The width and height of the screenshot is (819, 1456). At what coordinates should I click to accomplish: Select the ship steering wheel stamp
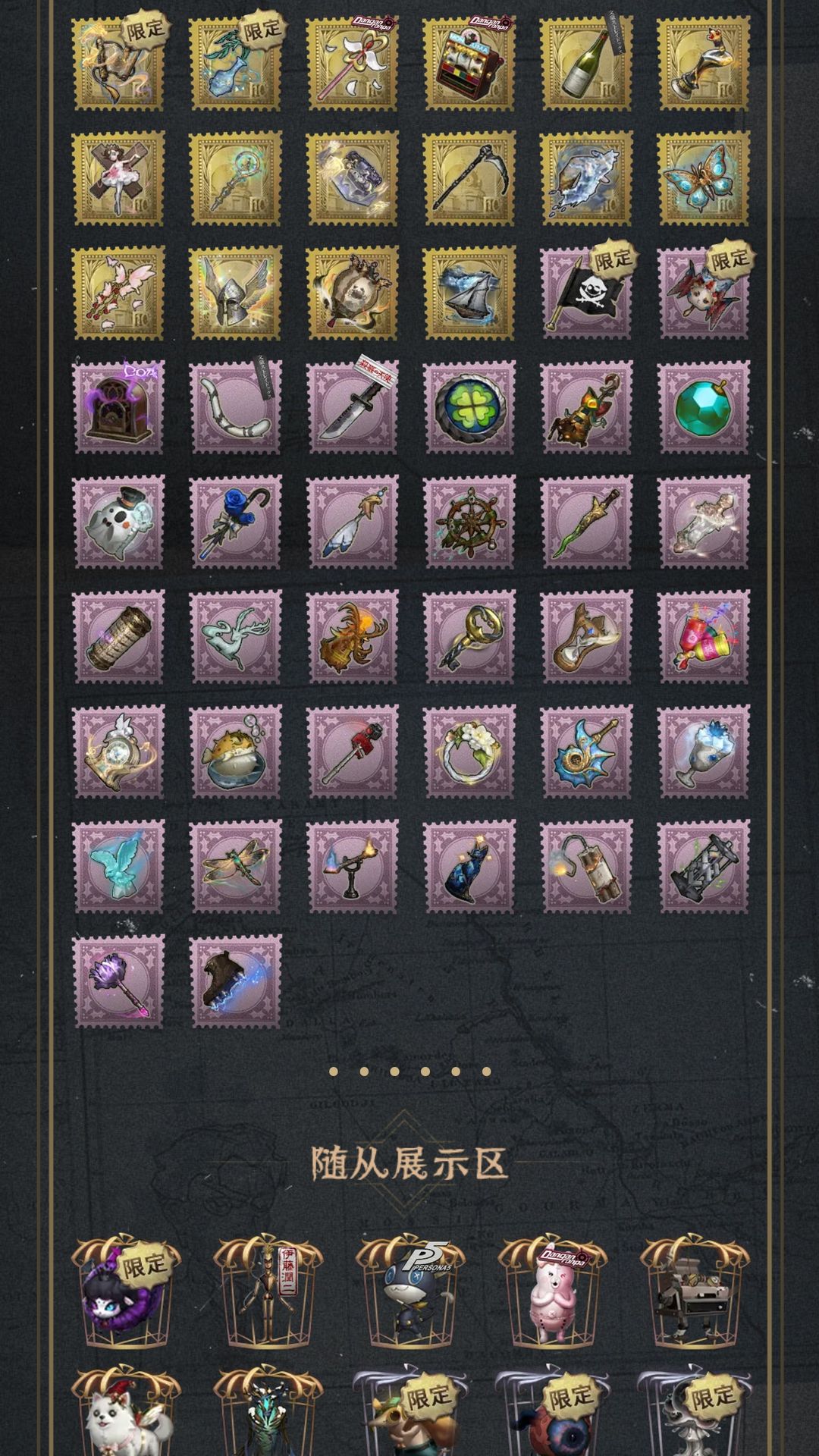pyautogui.click(x=469, y=522)
